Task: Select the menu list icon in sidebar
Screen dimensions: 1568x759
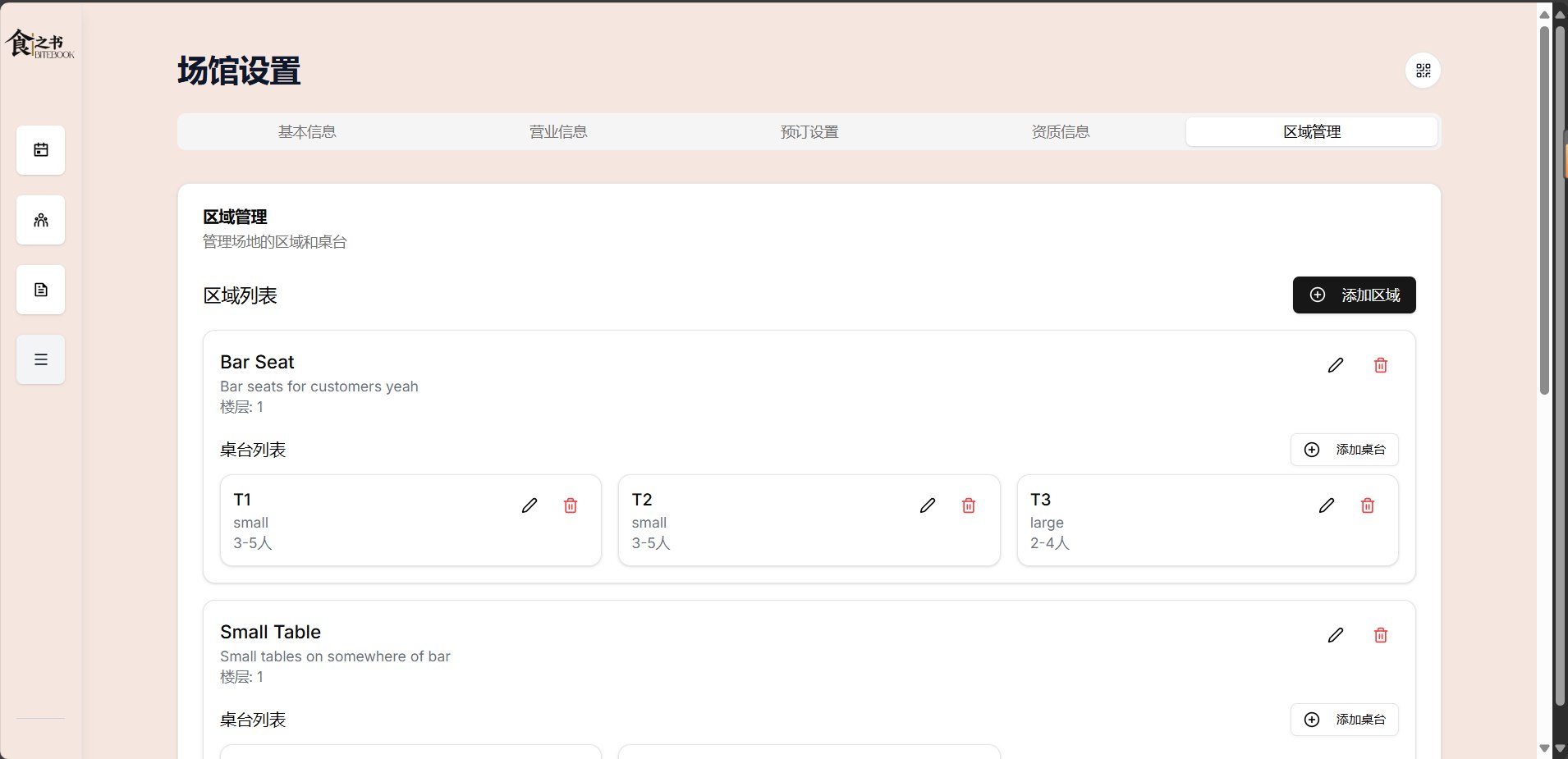Action: pyautogui.click(x=40, y=359)
